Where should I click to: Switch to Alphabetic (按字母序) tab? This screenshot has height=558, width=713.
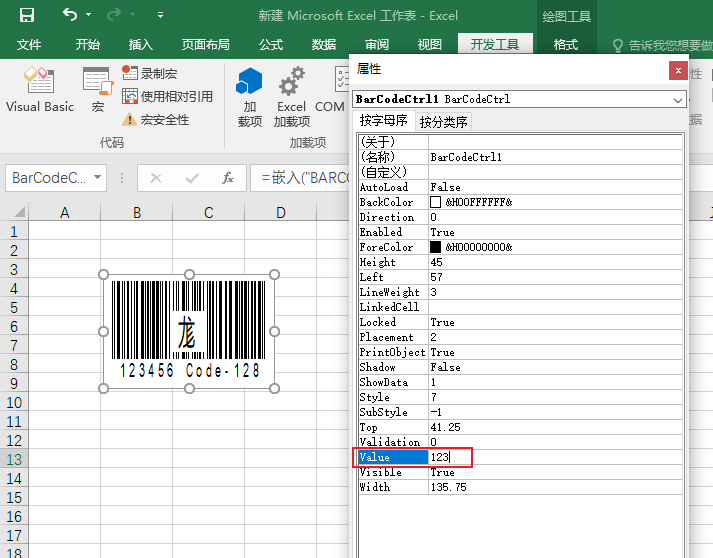(x=384, y=121)
